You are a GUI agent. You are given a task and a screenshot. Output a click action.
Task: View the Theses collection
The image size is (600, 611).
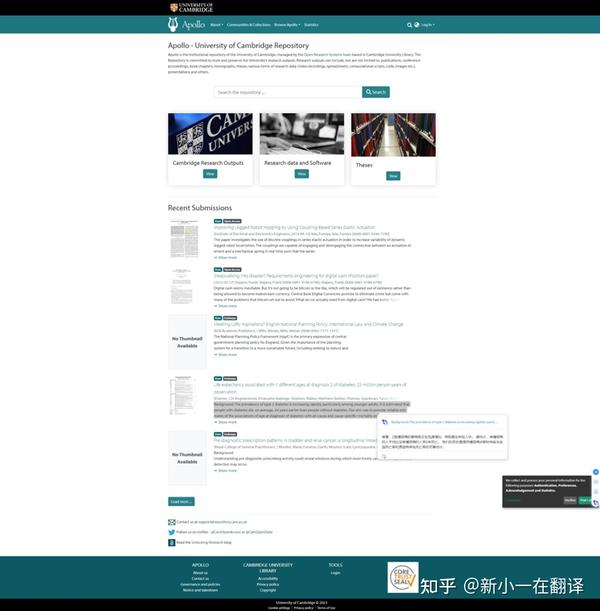393,176
